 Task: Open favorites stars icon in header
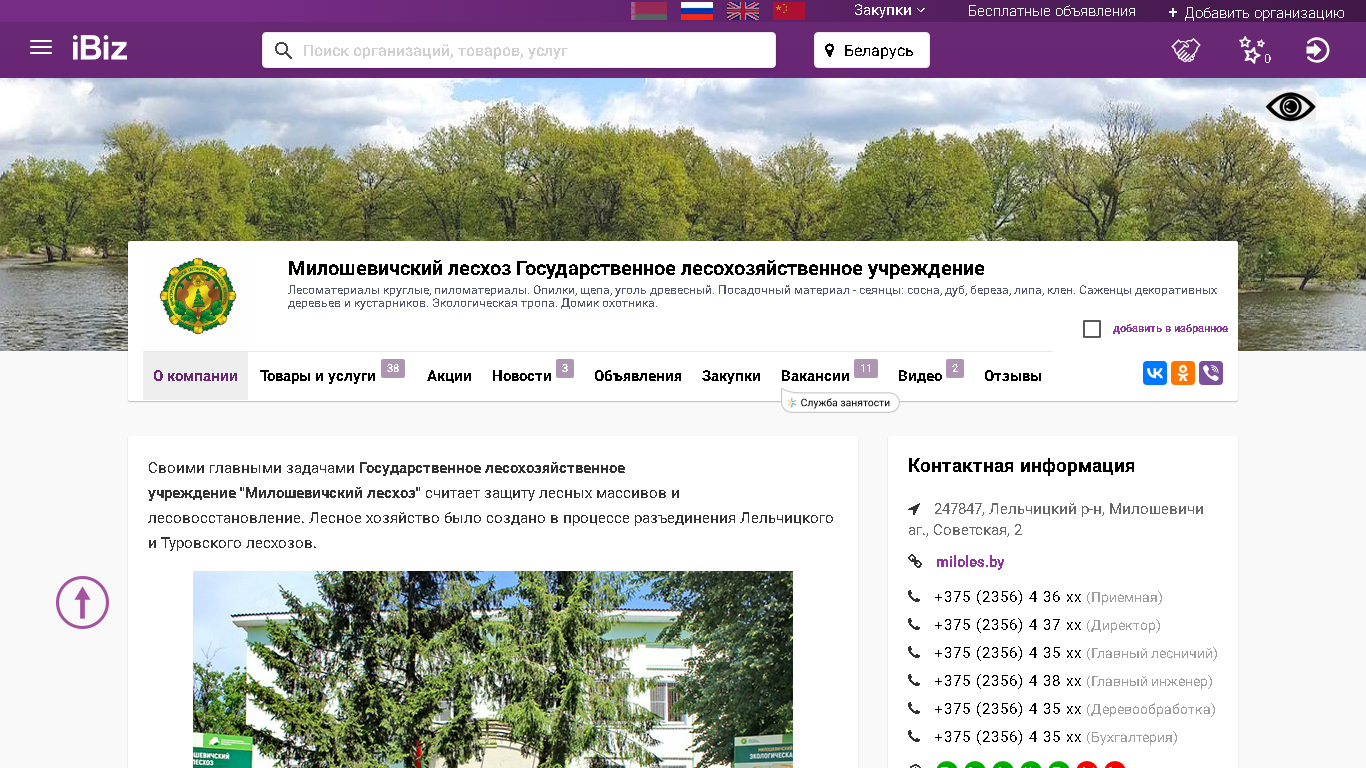[1253, 50]
